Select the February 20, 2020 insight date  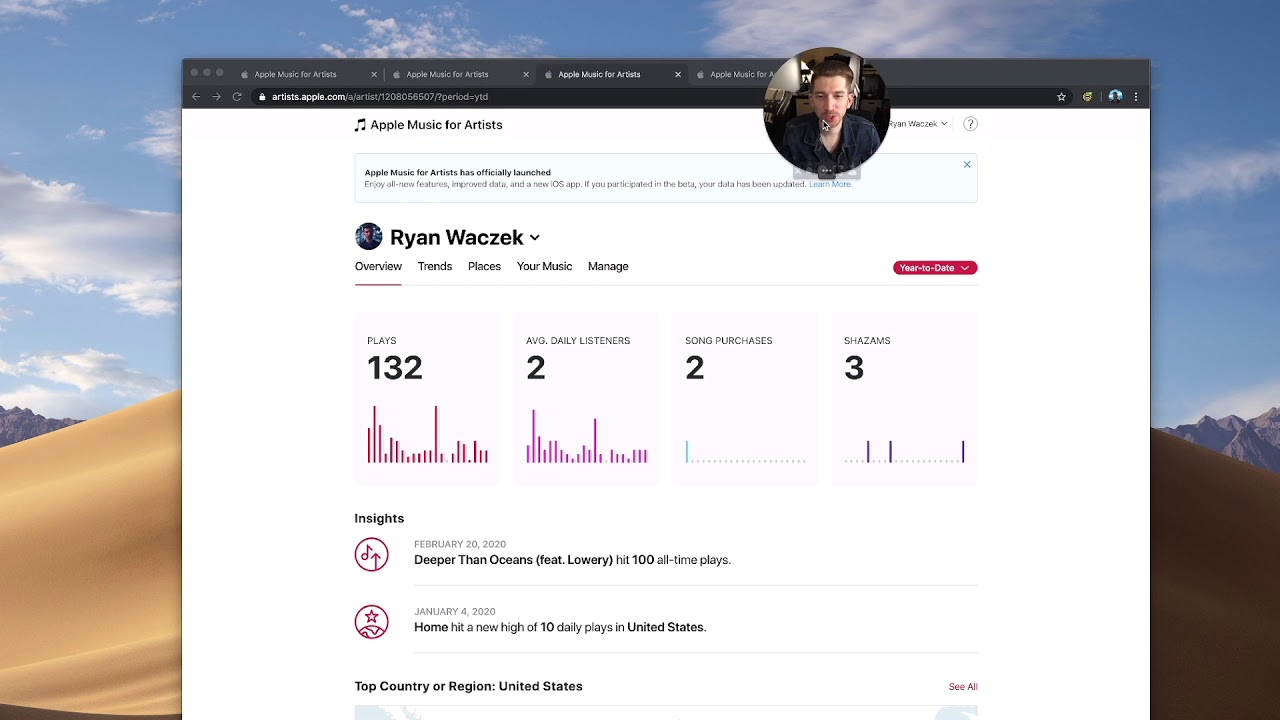[x=460, y=545]
